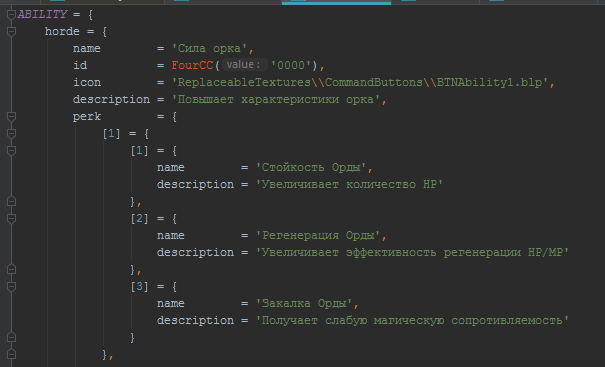Click the last fold end marker at bottom
The width and height of the screenshot is (605, 367).
[11, 354]
